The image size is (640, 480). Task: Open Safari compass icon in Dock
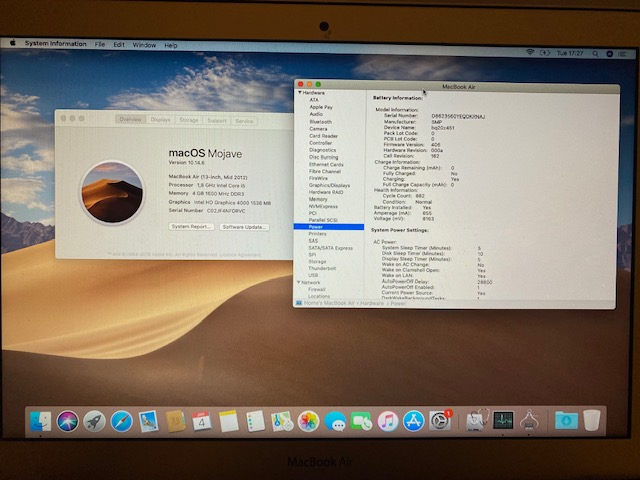[x=122, y=421]
